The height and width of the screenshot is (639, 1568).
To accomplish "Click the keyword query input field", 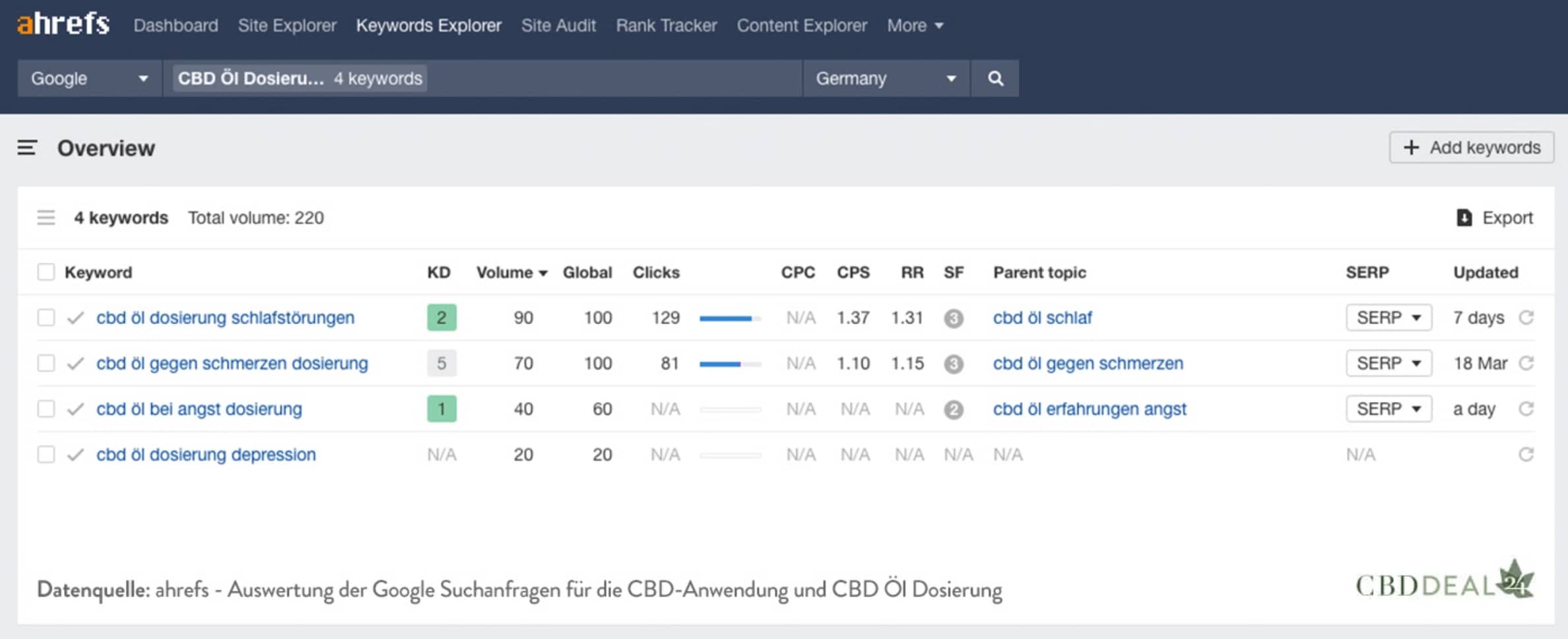I will (594, 78).
